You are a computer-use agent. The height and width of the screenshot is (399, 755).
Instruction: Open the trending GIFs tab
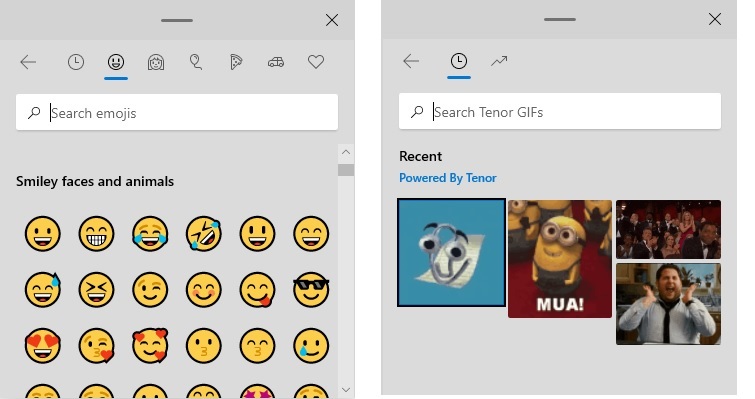499,61
